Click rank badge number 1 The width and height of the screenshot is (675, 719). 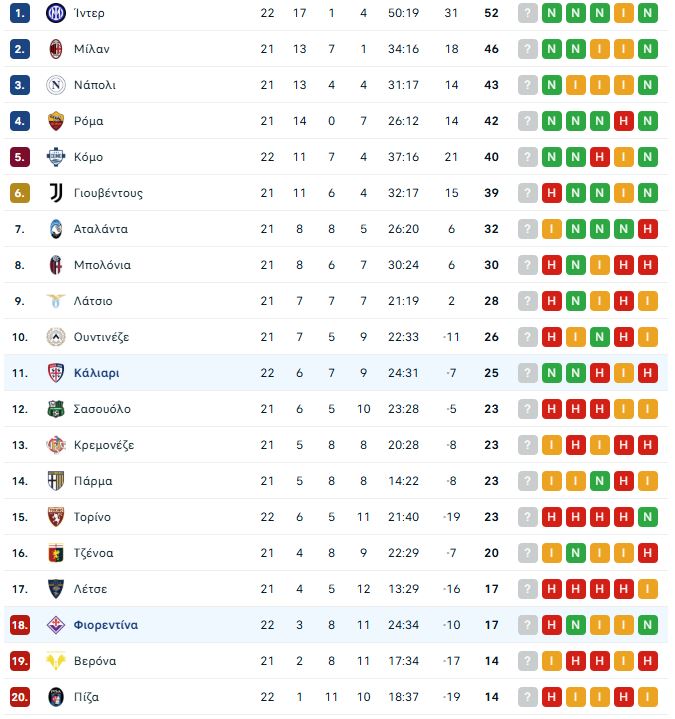click(20, 13)
